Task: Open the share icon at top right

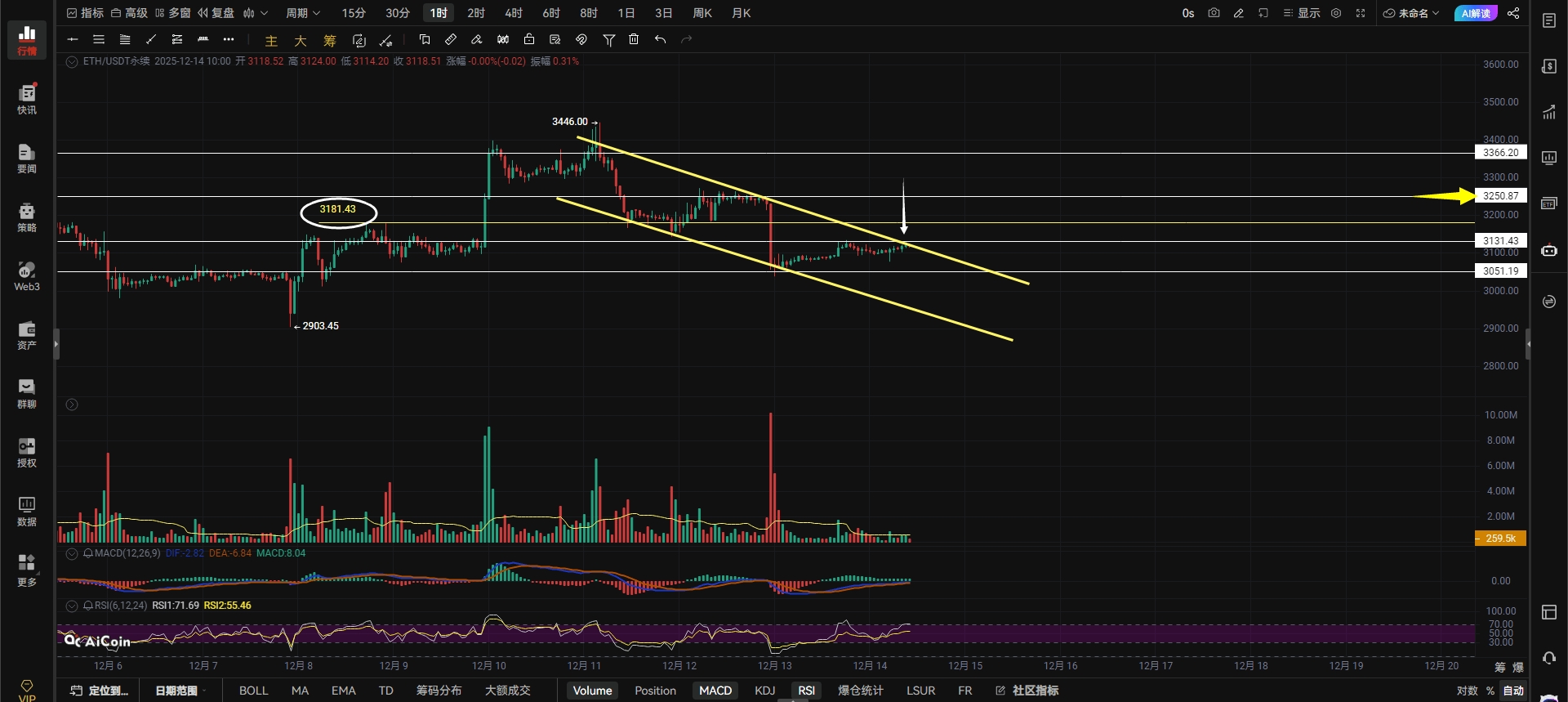Action: point(1513,13)
